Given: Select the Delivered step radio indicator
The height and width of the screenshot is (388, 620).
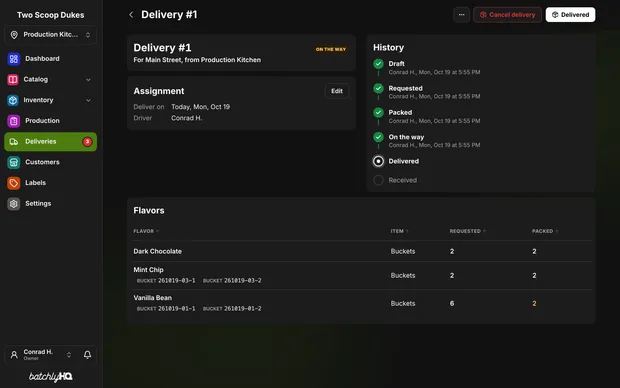Looking at the screenshot, I should pos(378,161).
